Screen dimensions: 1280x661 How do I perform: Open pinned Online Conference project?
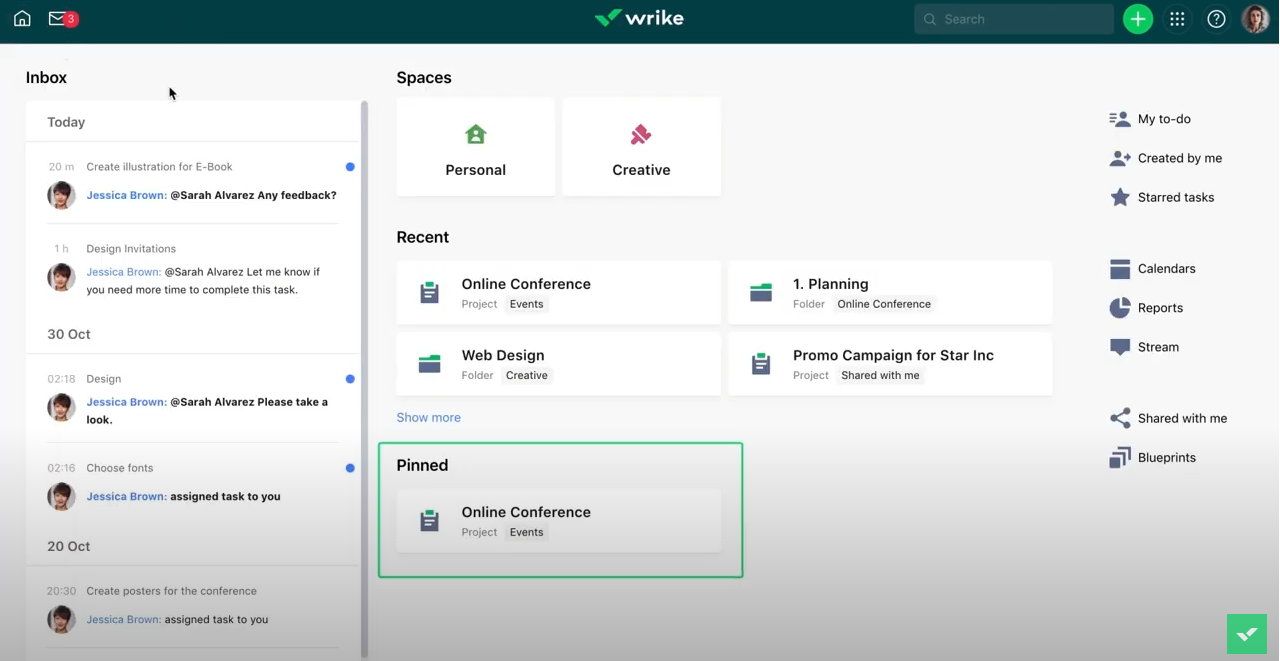click(558, 521)
